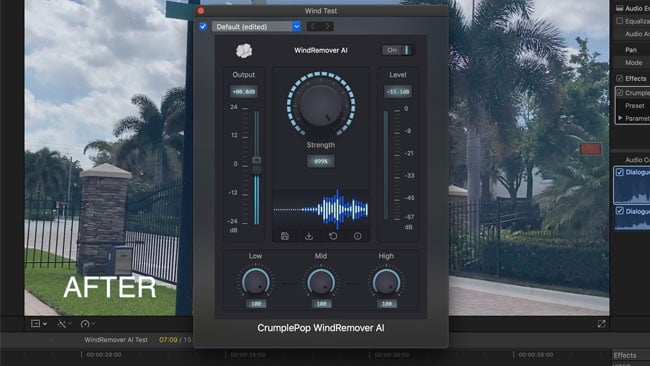Image resolution: width=650 pixels, height=366 pixels.
Task: Click the CrumplePop cloud logo
Action: (x=244, y=51)
